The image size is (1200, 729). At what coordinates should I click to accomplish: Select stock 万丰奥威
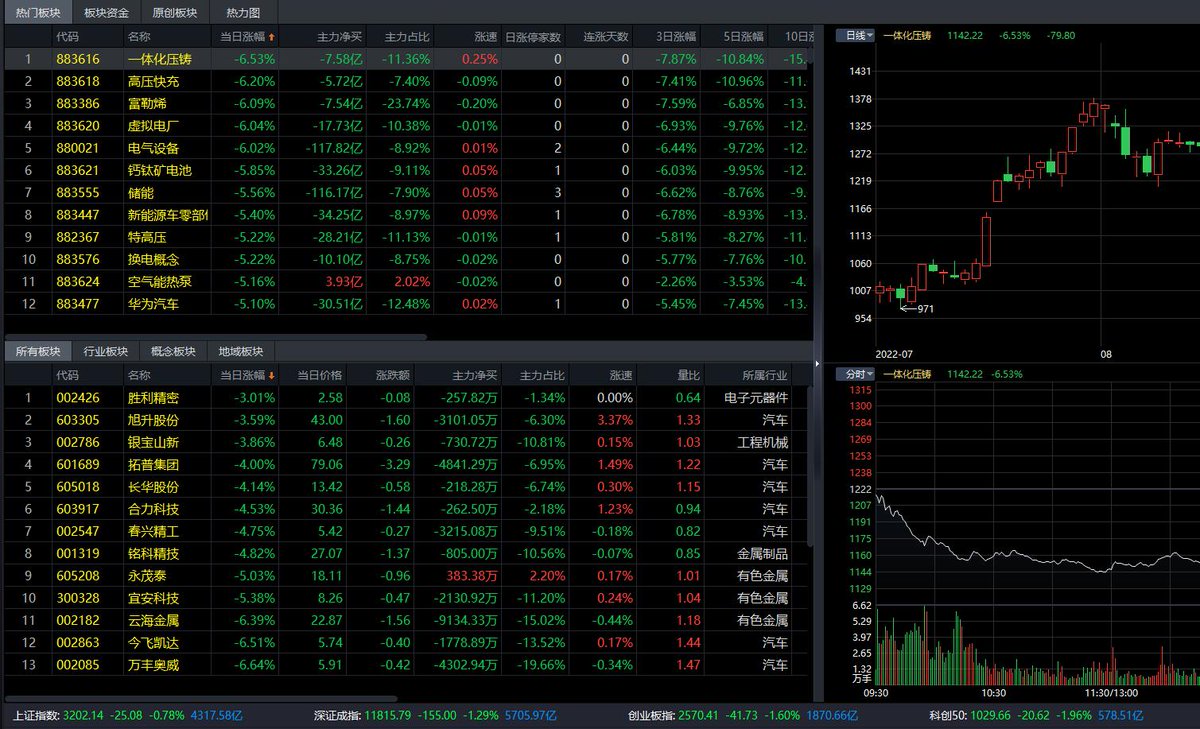[153, 664]
